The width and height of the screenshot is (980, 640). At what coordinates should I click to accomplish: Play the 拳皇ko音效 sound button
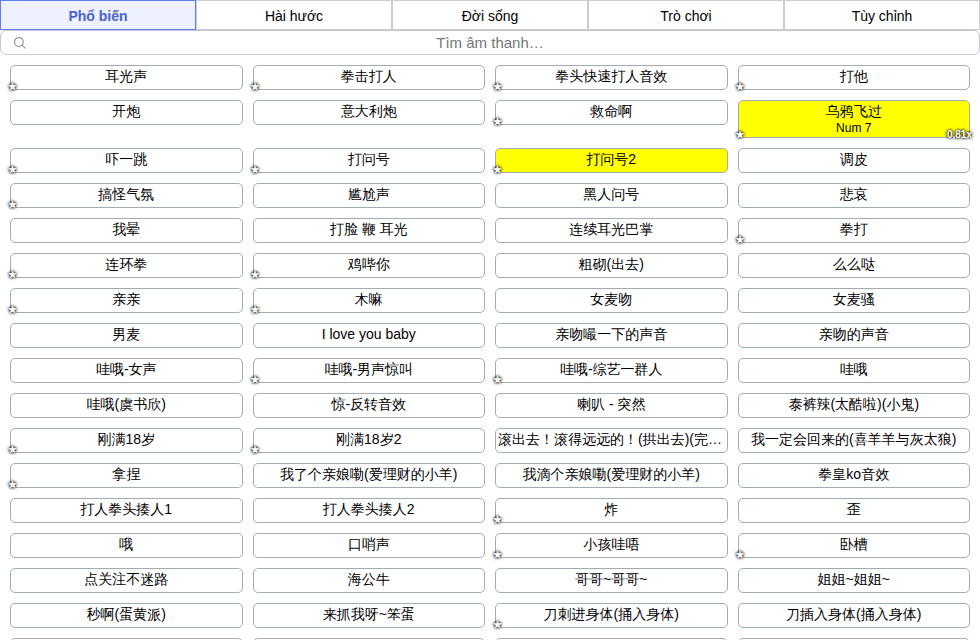click(x=854, y=475)
